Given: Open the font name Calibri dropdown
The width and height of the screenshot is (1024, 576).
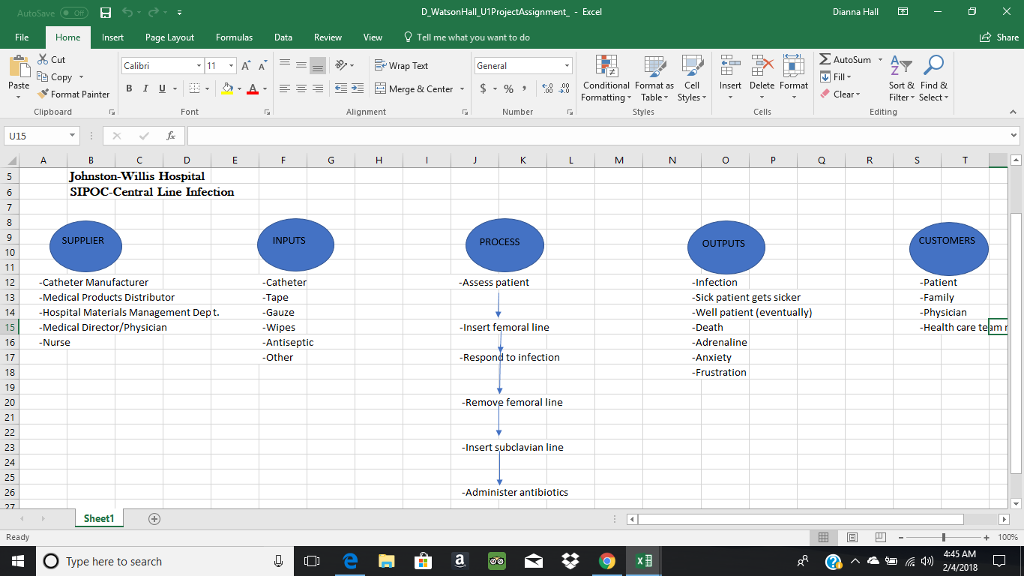Looking at the screenshot, I should click(199, 66).
